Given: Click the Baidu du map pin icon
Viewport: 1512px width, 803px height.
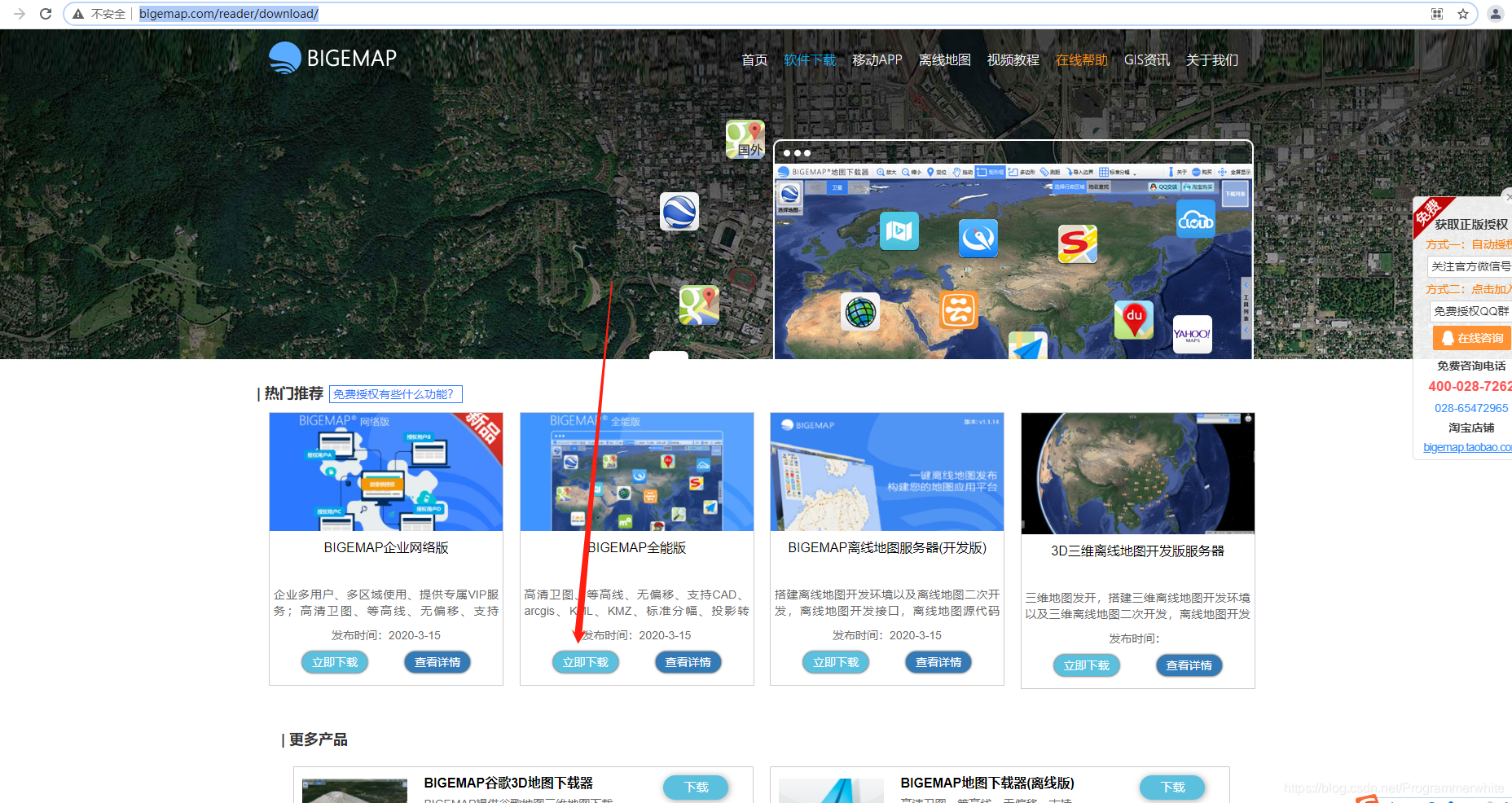Looking at the screenshot, I should coord(1134,319).
